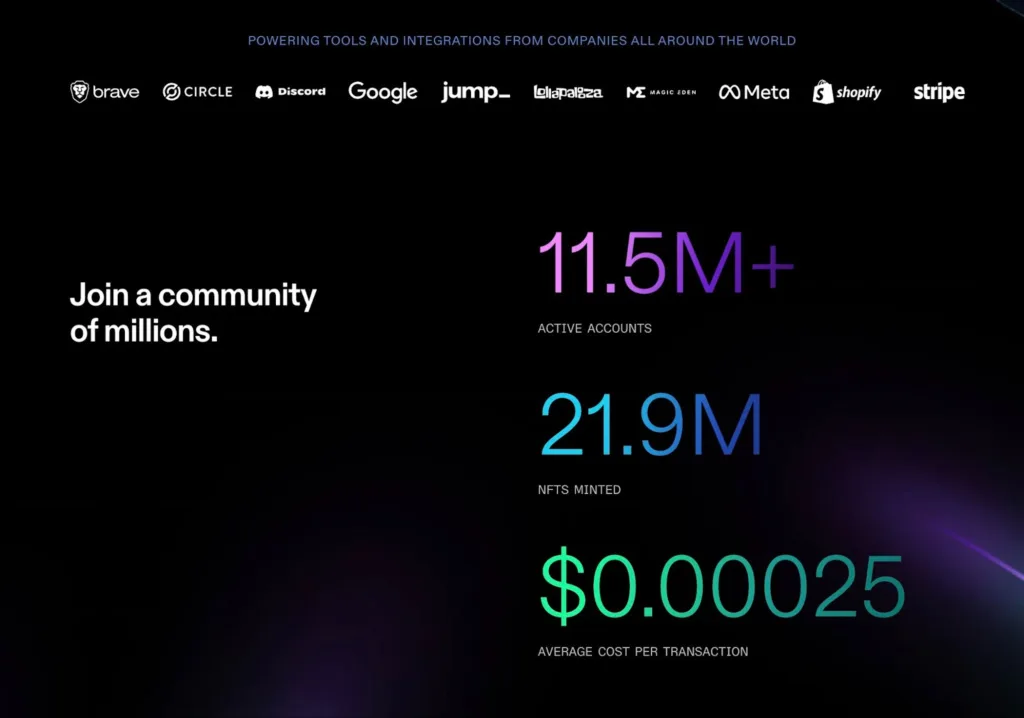Click the 11.5M+ statistic
The height and width of the screenshot is (718, 1024).
click(665, 263)
